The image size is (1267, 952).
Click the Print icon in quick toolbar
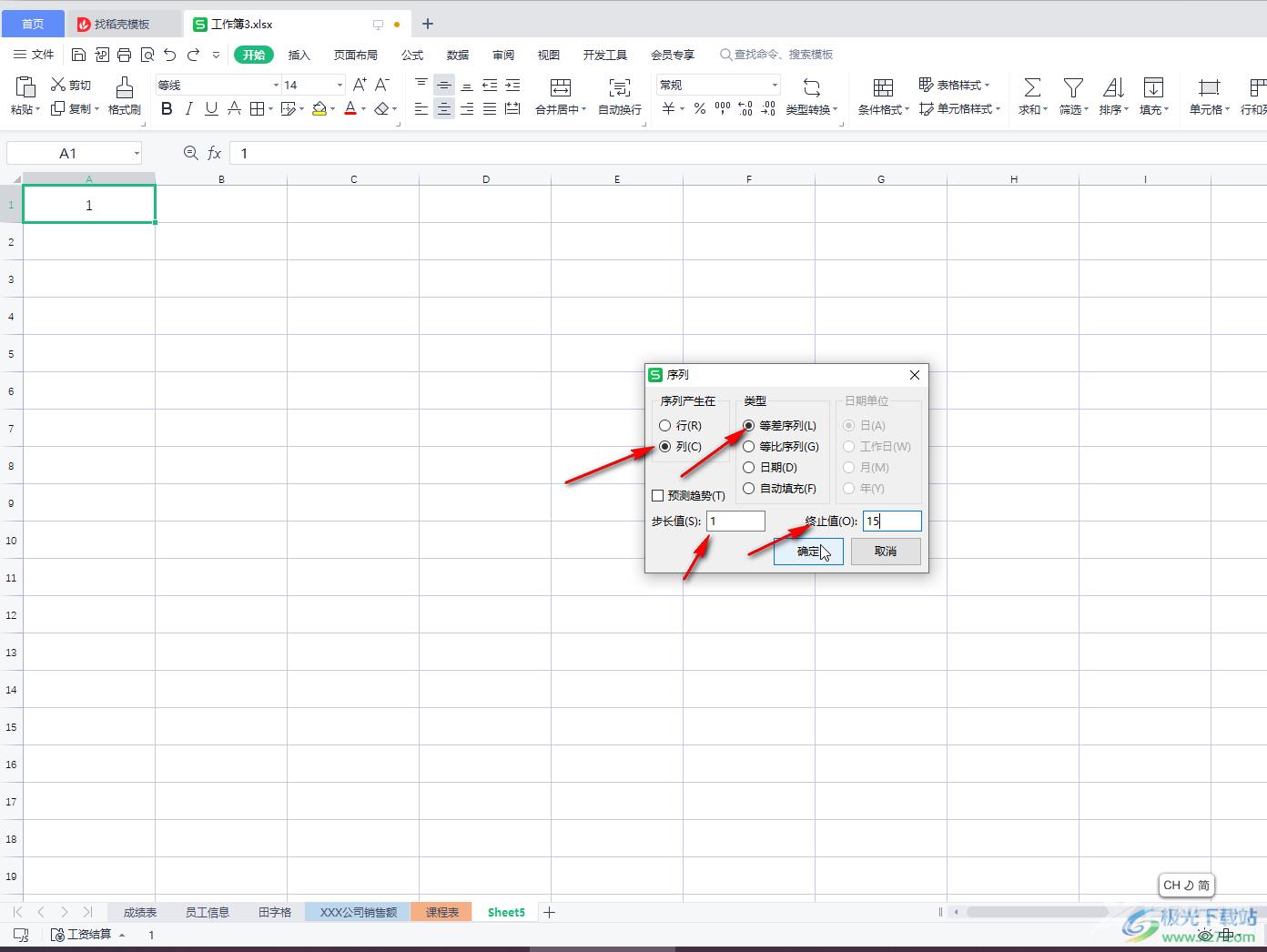[x=124, y=55]
